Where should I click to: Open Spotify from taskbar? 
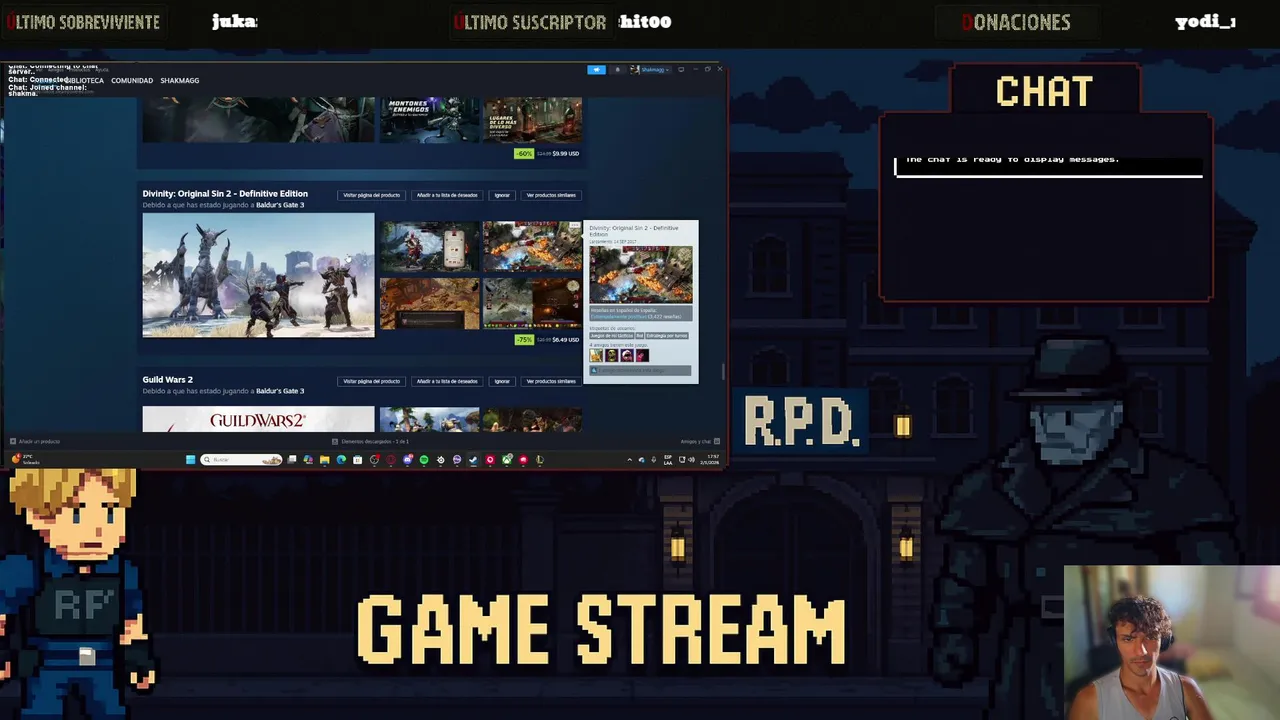pyautogui.click(x=424, y=460)
